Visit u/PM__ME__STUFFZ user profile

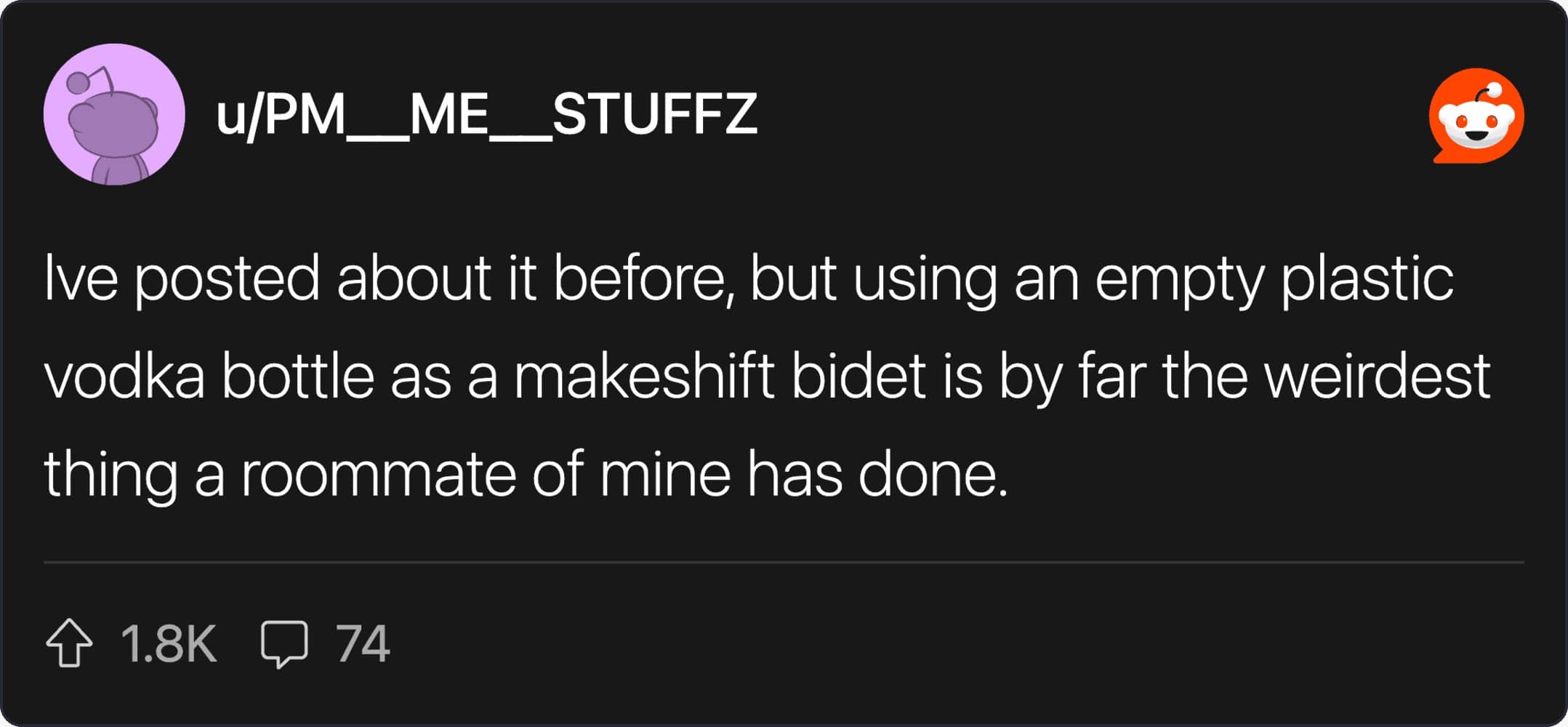coord(487,114)
